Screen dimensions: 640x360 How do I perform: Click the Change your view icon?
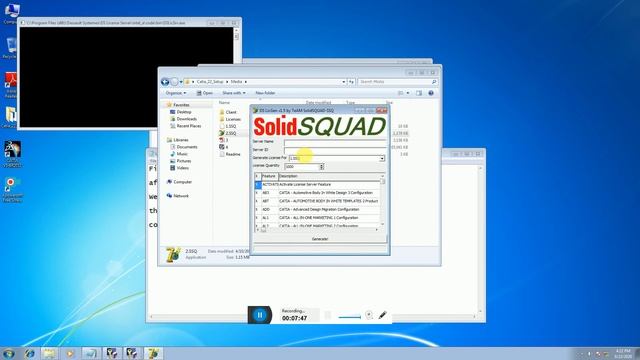pyautogui.click(x=401, y=93)
